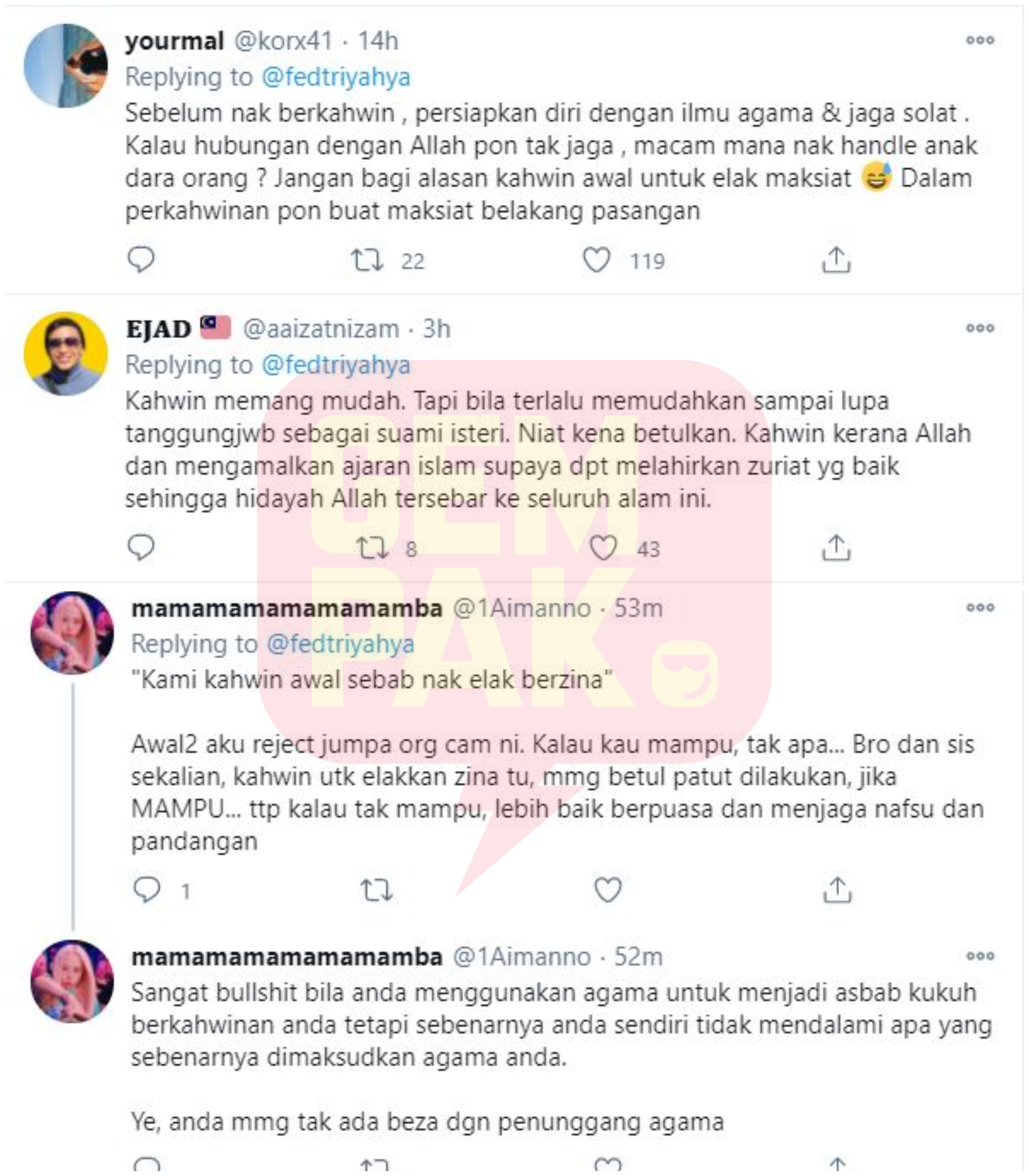Reply to yourmal's tweet
1029x1176 pixels.
click(141, 260)
